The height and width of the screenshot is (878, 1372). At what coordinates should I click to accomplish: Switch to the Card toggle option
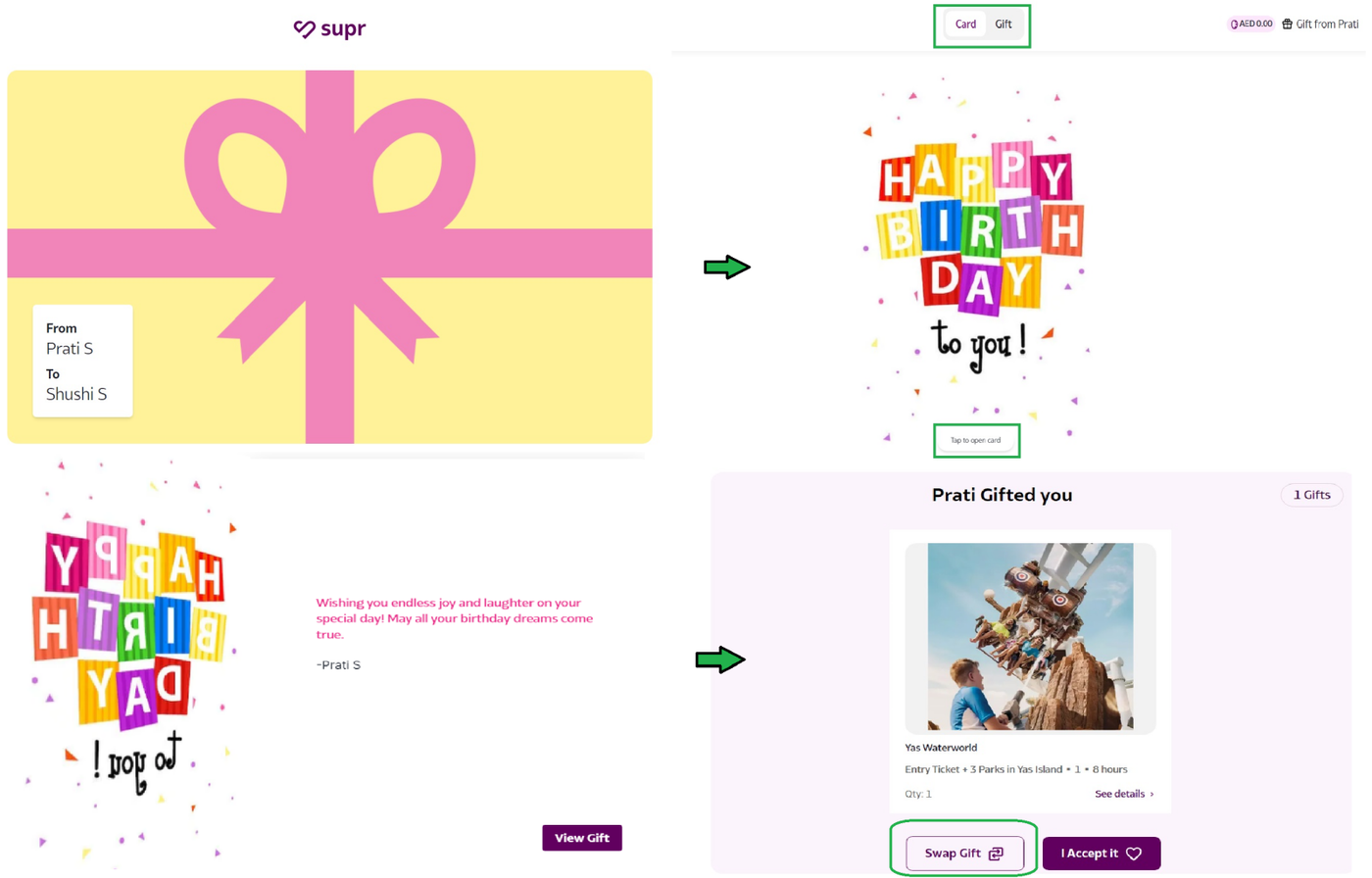coord(965,24)
